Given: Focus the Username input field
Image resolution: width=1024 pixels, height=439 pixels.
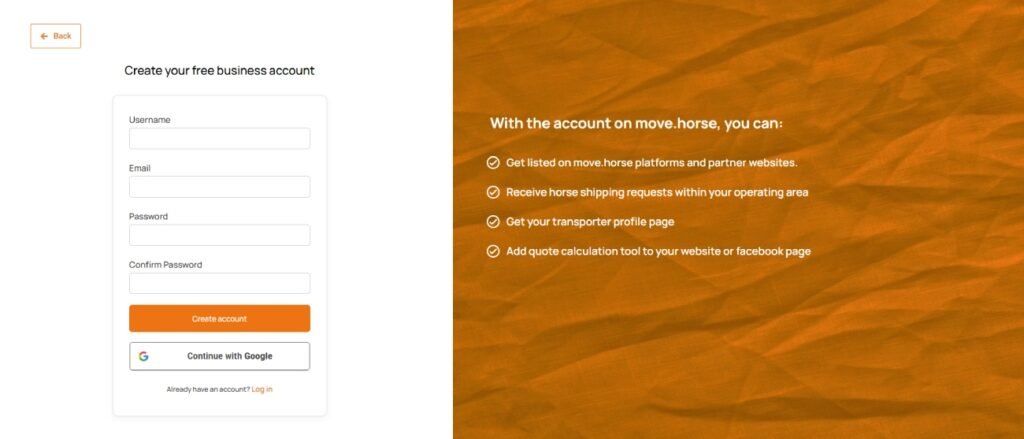Looking at the screenshot, I should coord(219,138).
